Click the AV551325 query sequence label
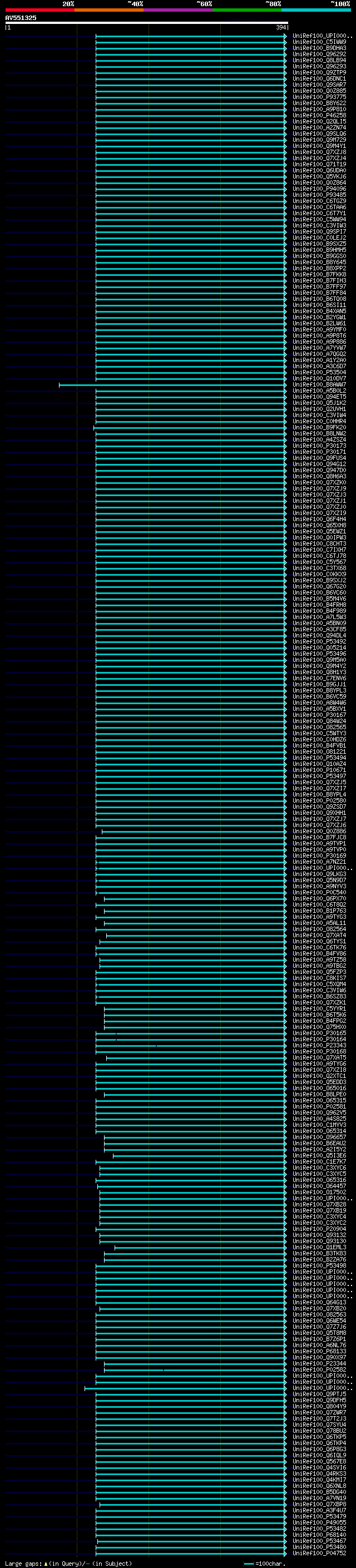This screenshot has height=1568, width=356. point(21,18)
